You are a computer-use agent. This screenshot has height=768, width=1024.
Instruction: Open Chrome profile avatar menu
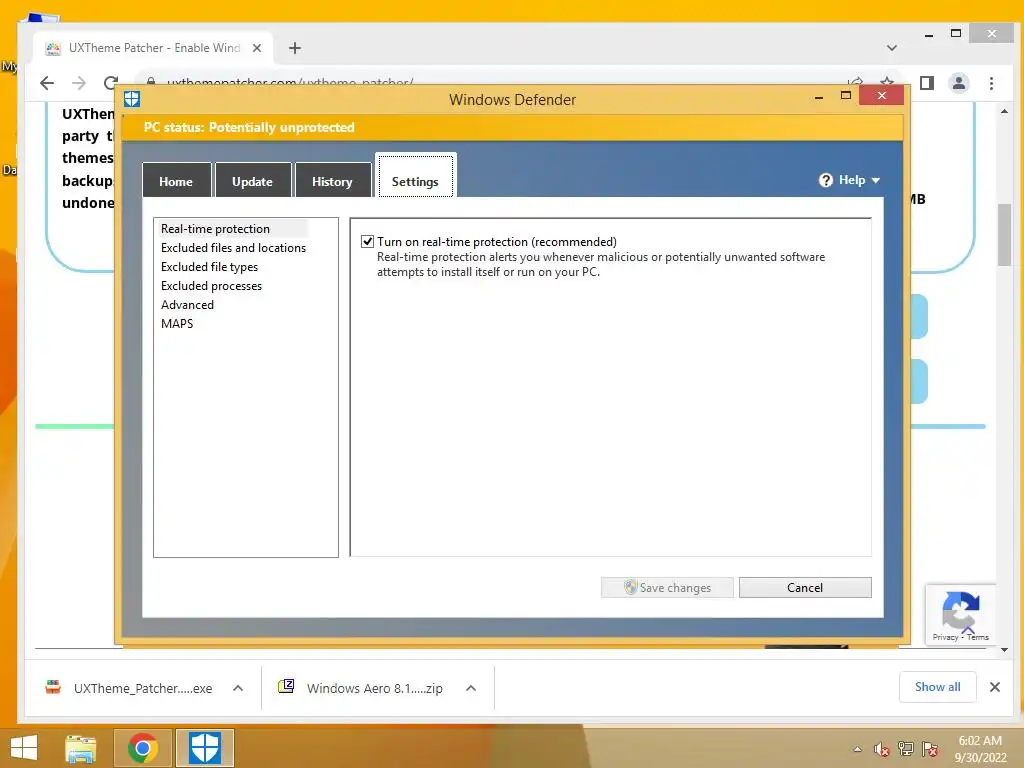click(959, 83)
